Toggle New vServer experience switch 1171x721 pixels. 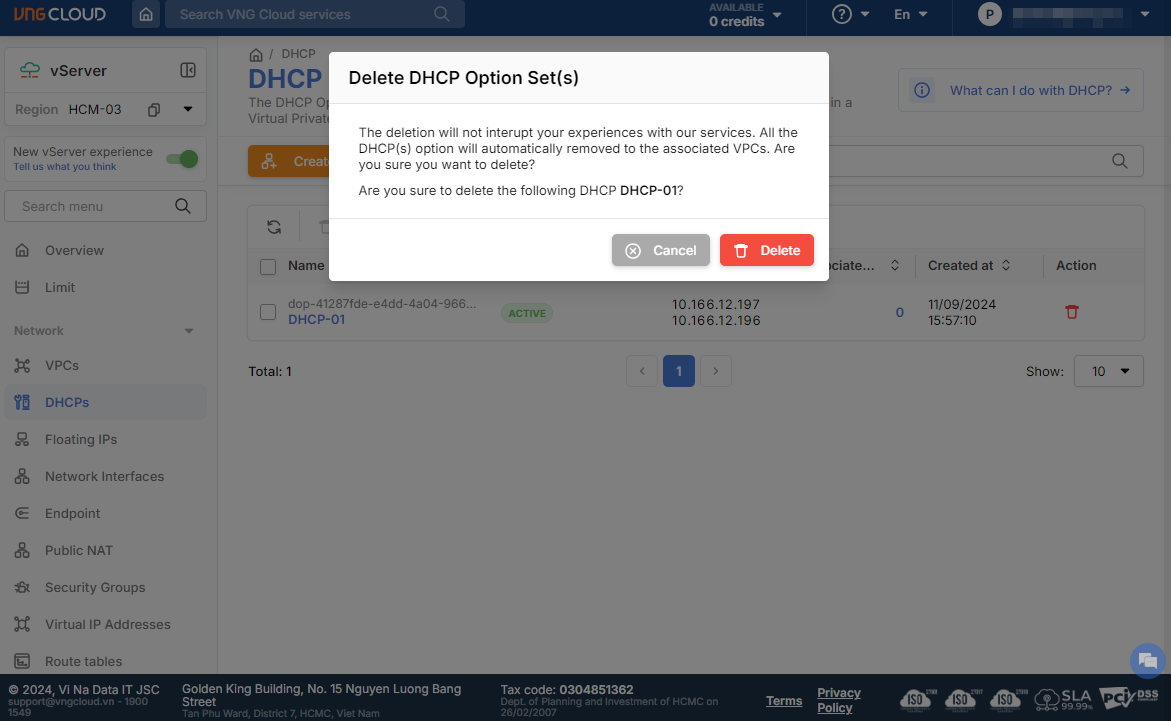(x=182, y=159)
